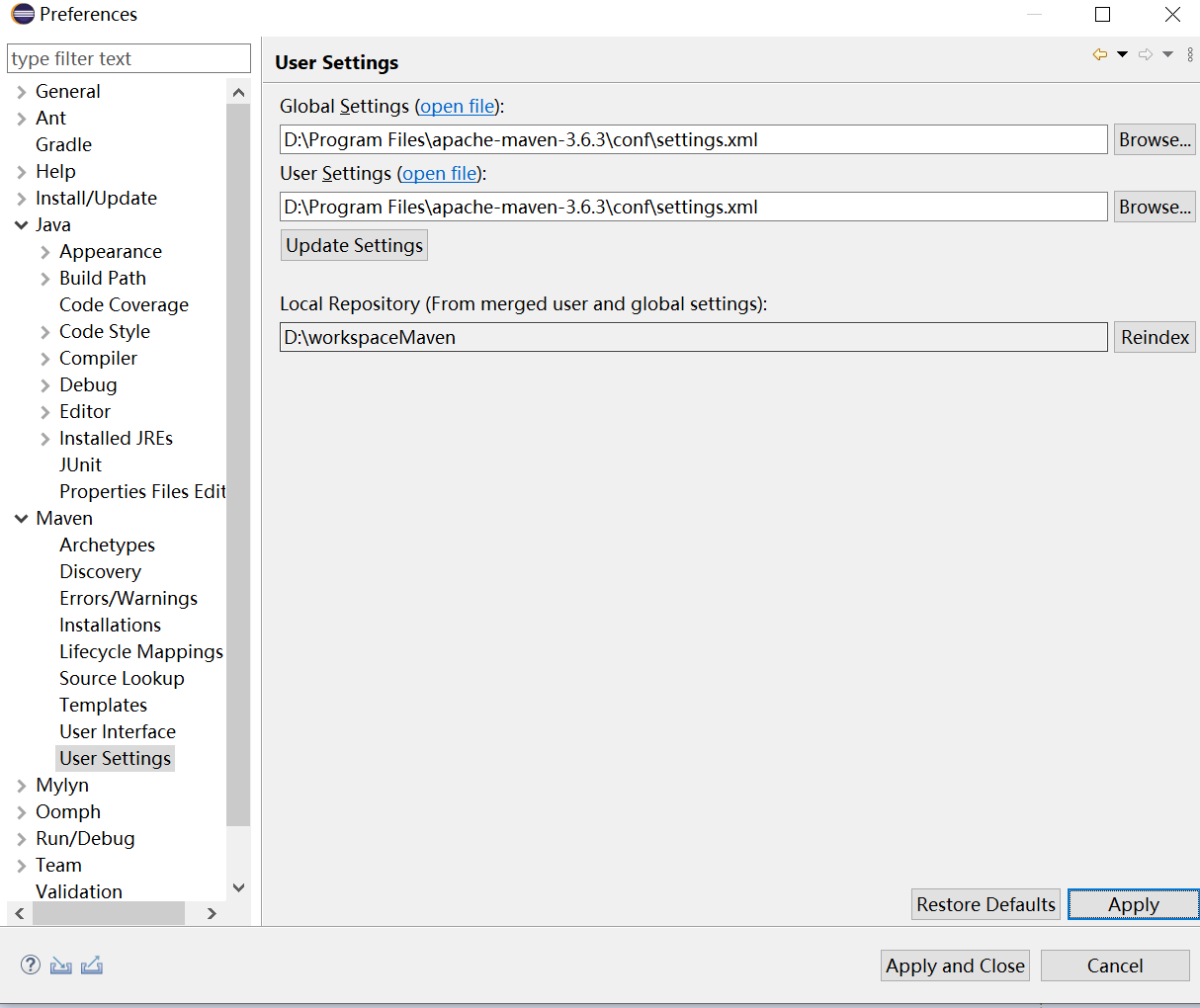Open the view menu via vertical ellipsis icon
The image size is (1200, 1008).
tap(1189, 54)
